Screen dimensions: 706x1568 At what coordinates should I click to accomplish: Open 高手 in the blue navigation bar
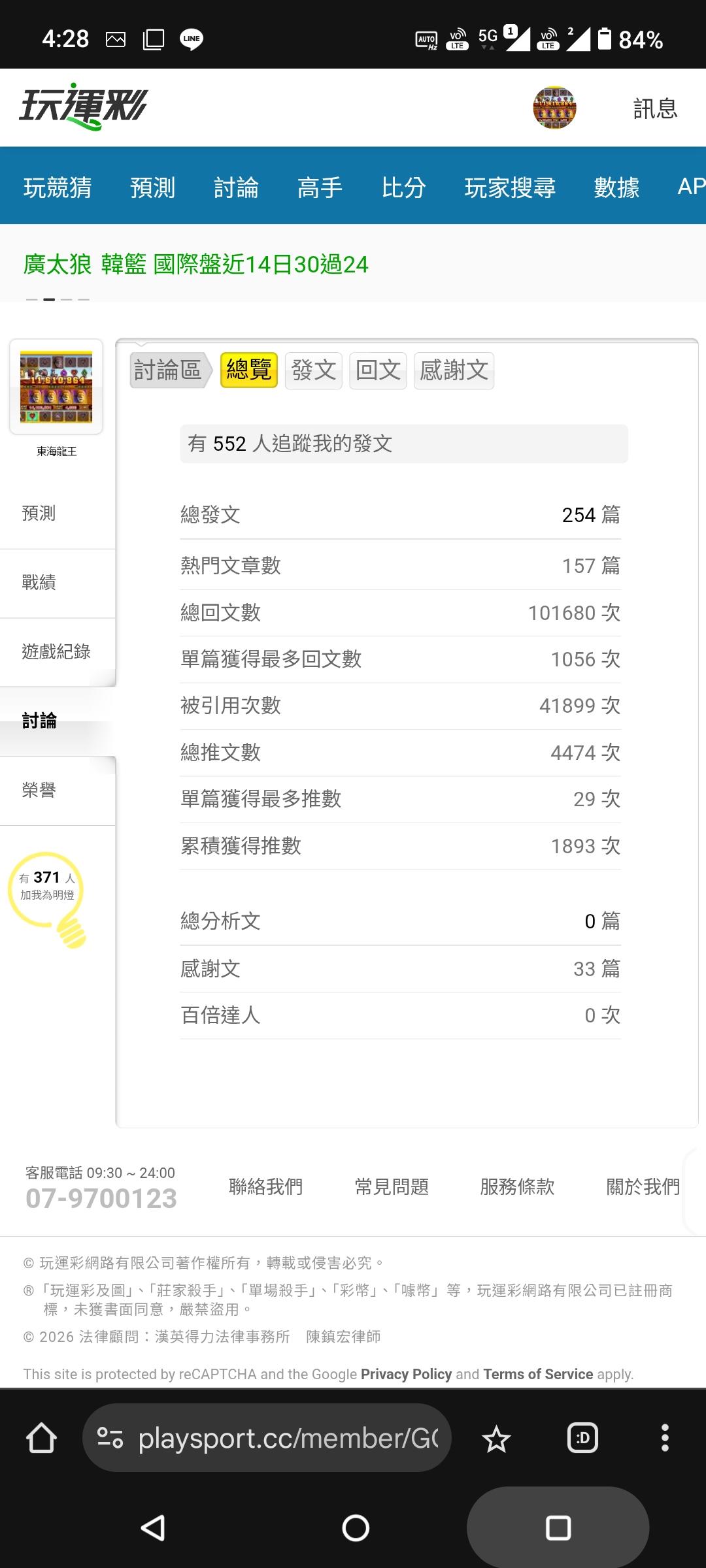(320, 188)
